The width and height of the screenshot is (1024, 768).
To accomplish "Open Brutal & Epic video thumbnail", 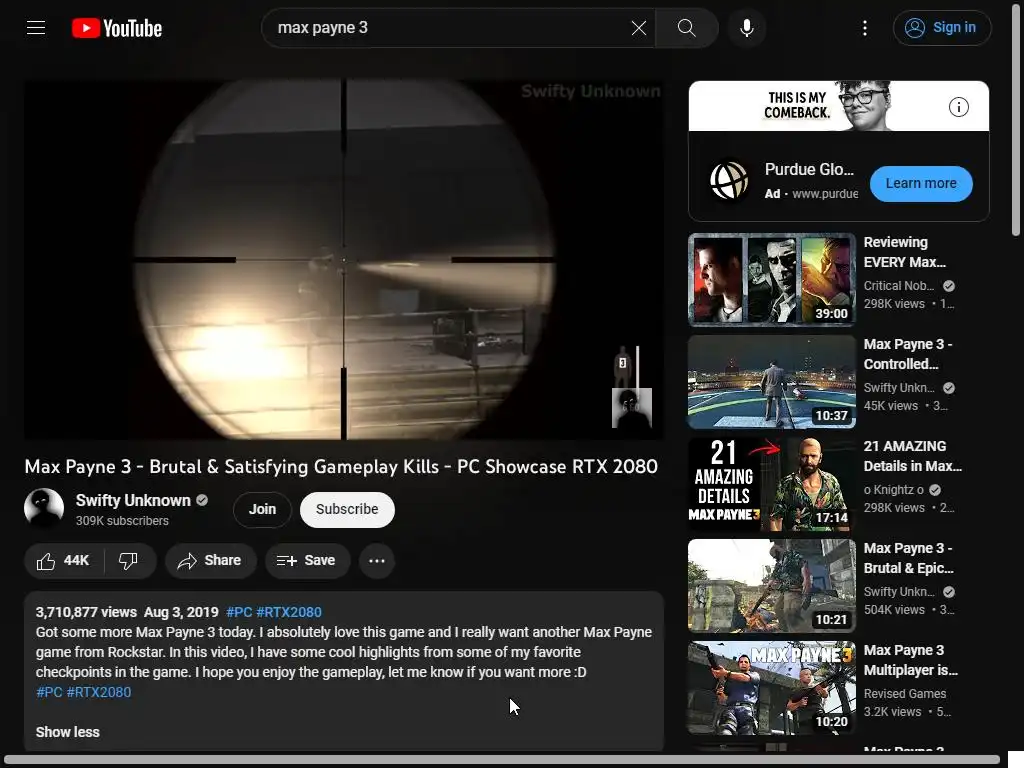I will click(x=771, y=586).
